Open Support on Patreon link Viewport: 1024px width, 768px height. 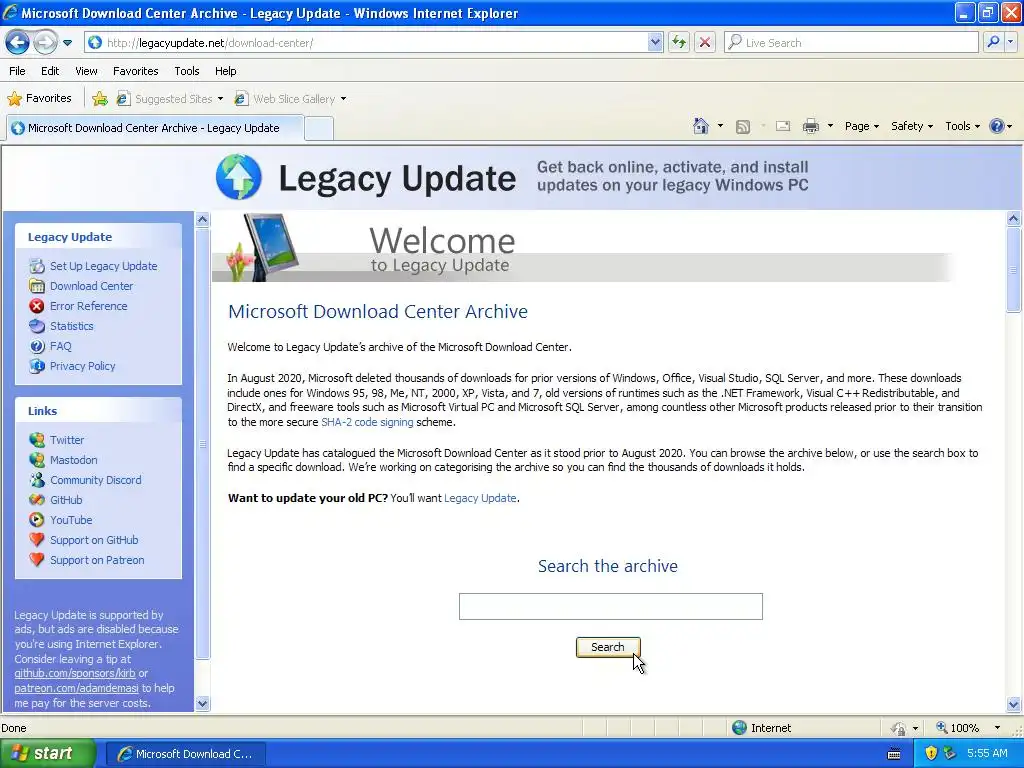[x=97, y=560]
